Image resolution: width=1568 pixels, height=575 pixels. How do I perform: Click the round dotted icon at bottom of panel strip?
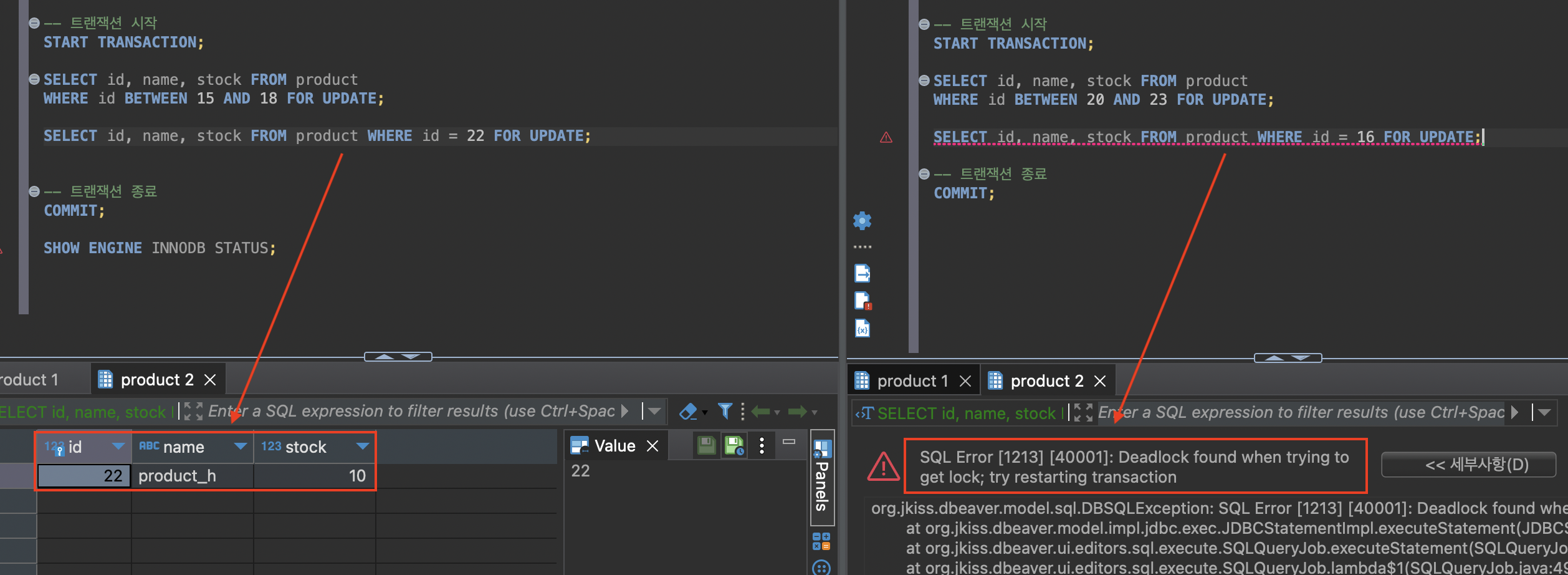821,568
